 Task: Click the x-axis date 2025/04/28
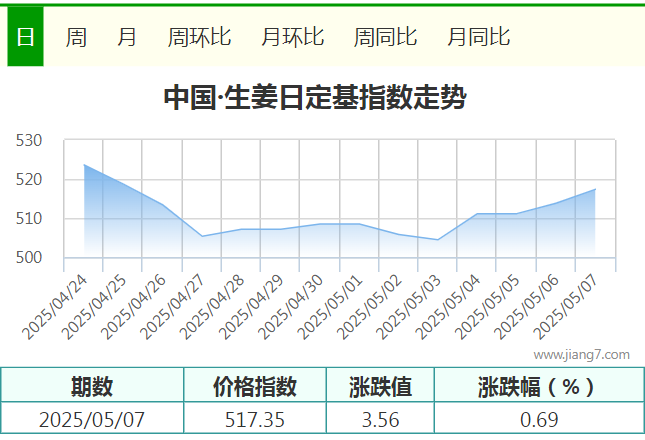coord(212,307)
